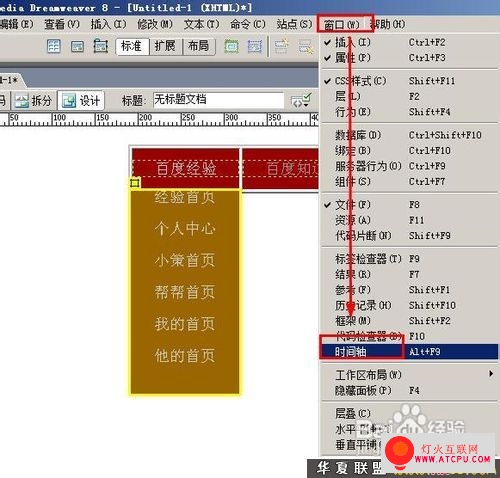Click the draw layer icon

coord(101,46)
